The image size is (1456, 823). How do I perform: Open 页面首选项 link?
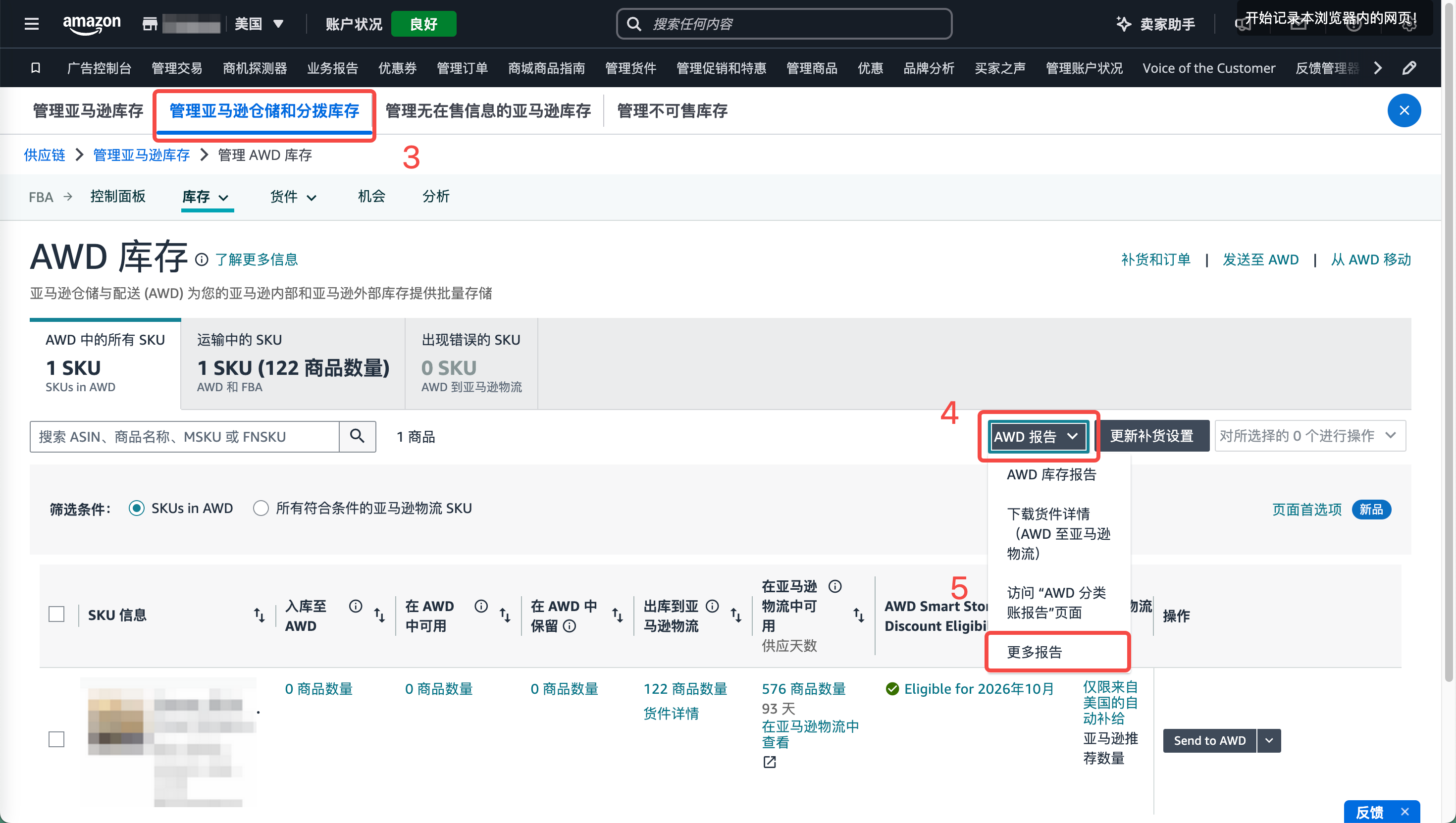1307,509
